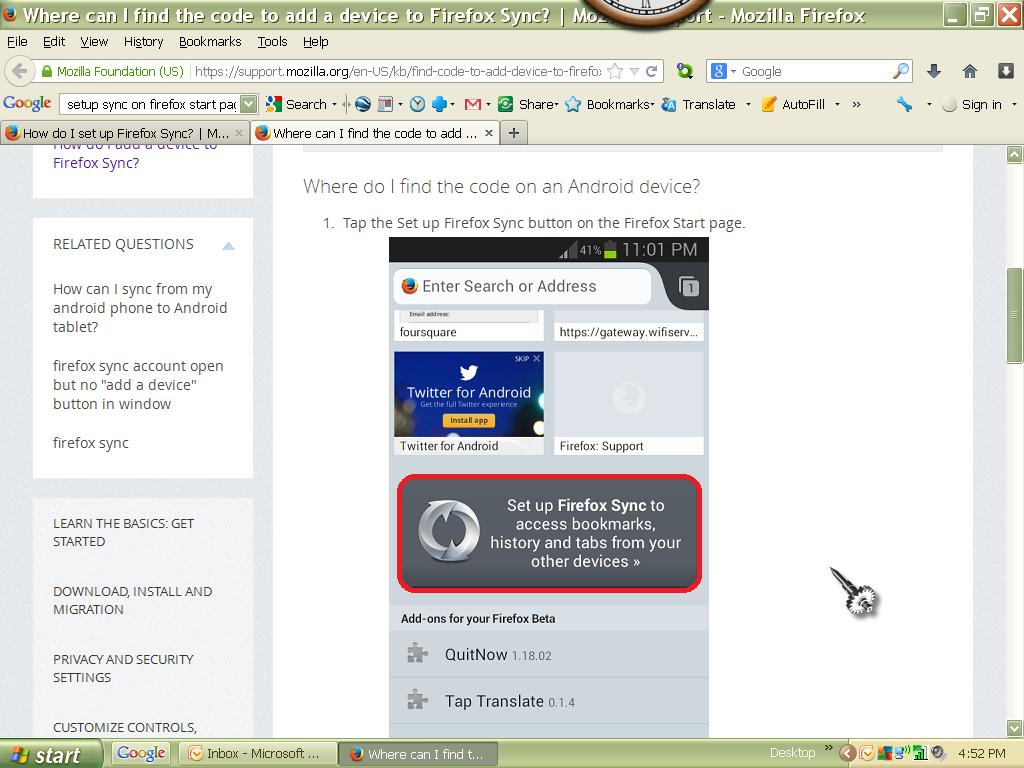Open 'Learn the Basics: Get Started' topic
The height and width of the screenshot is (768, 1024).
[x=123, y=532]
